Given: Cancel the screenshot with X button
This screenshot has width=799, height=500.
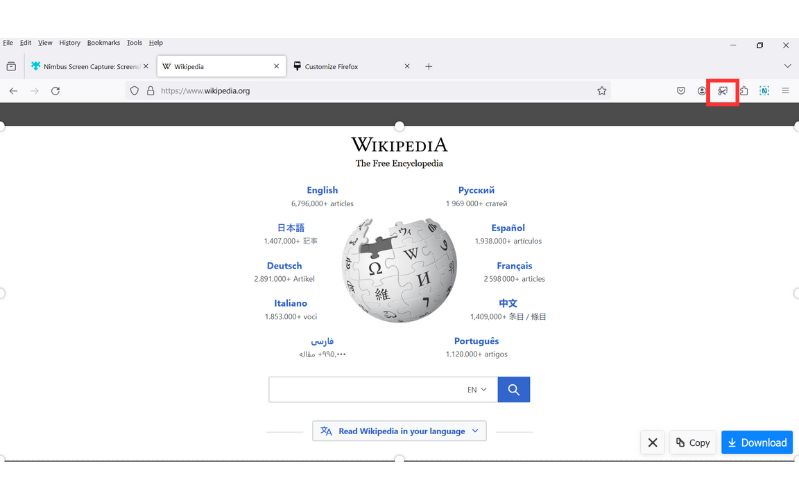Looking at the screenshot, I should (x=653, y=442).
